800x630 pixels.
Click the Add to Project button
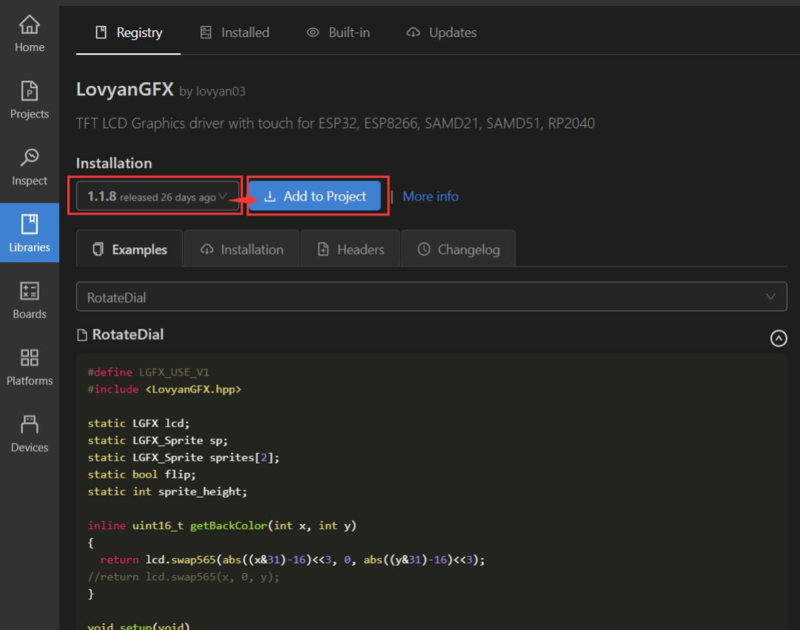(314, 197)
